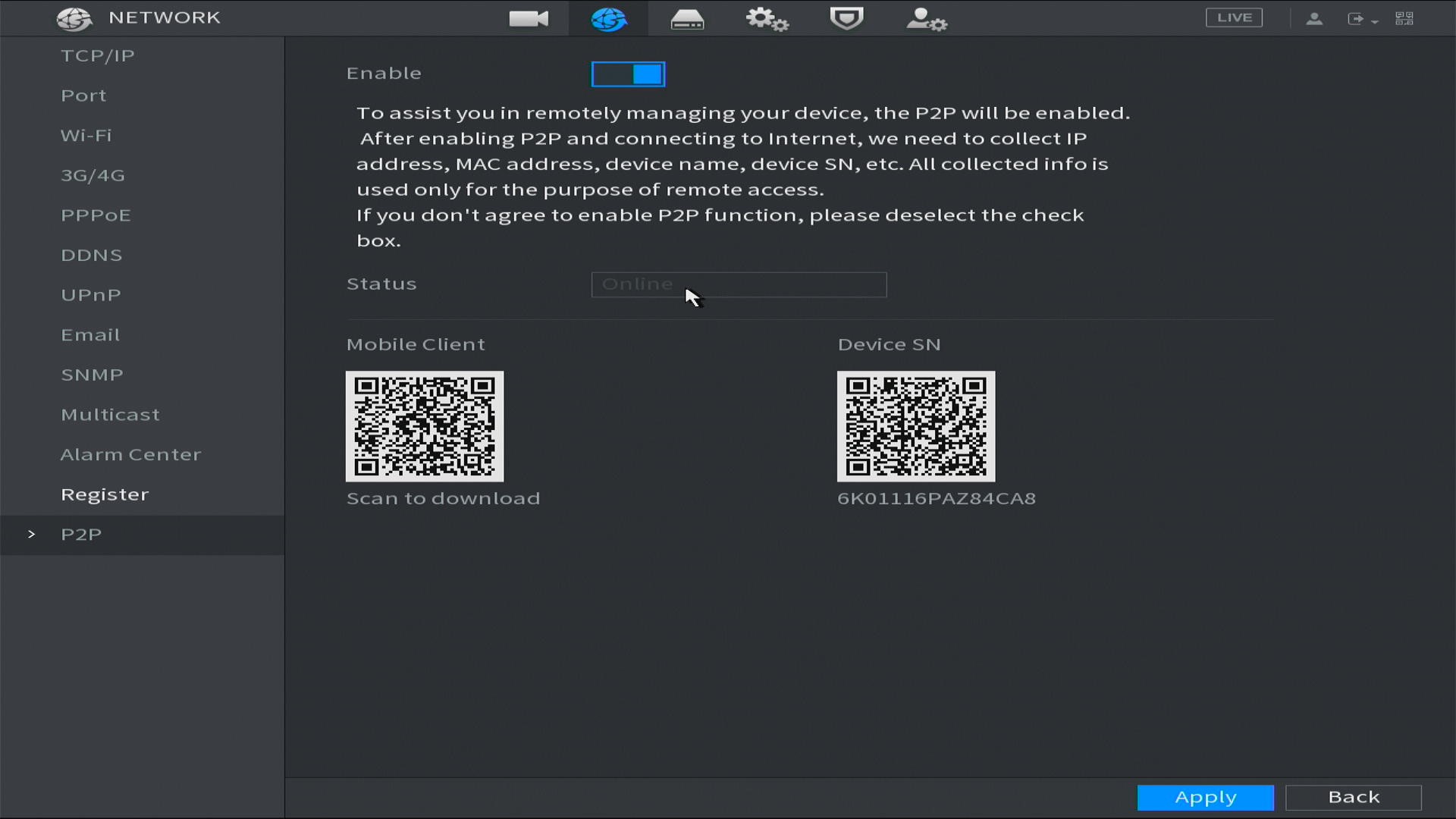Viewport: 1456px width, 819px height.
Task: Click the Status field showing Online
Action: [739, 284]
